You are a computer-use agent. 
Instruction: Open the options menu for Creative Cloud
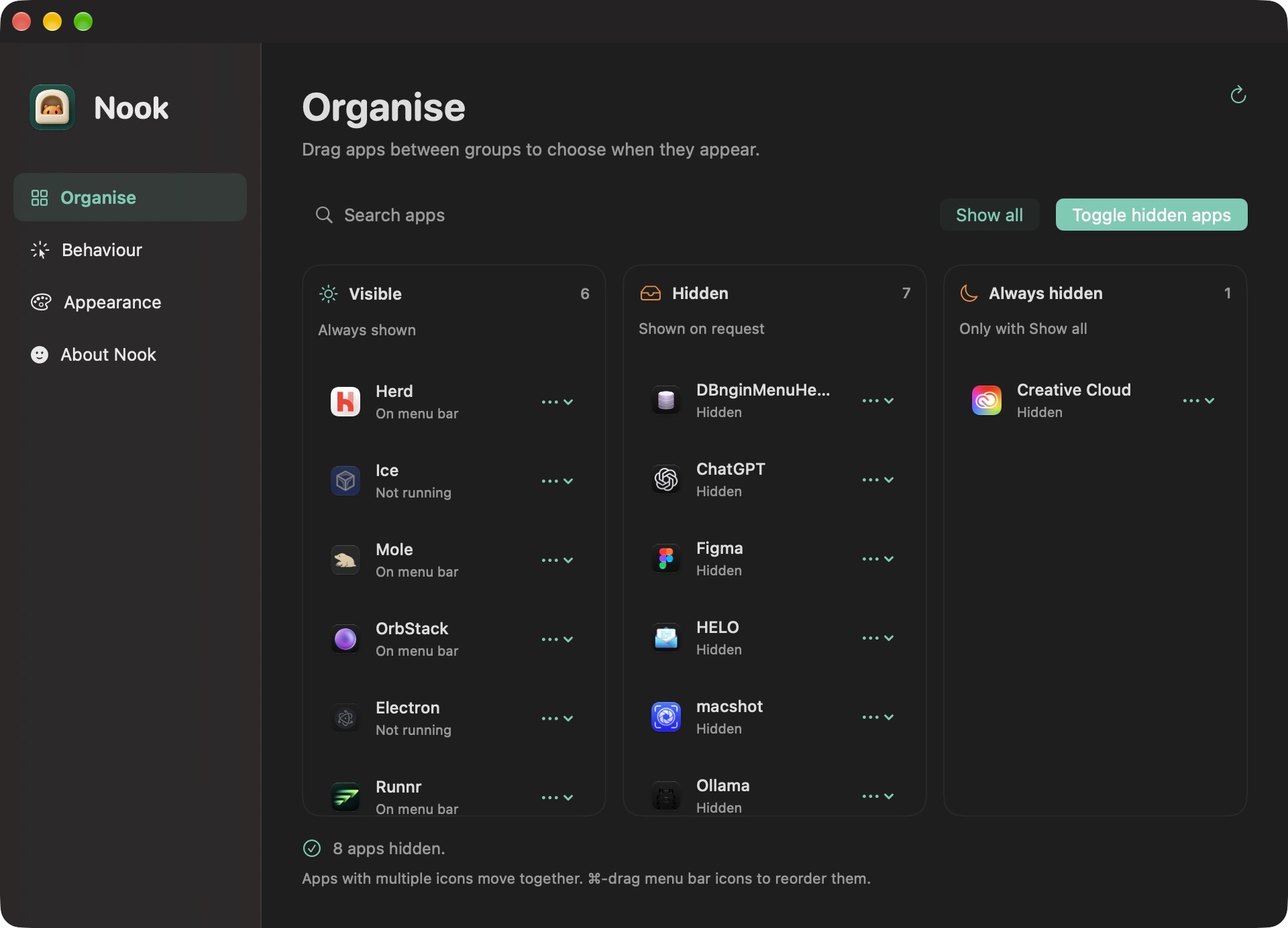coord(1199,400)
